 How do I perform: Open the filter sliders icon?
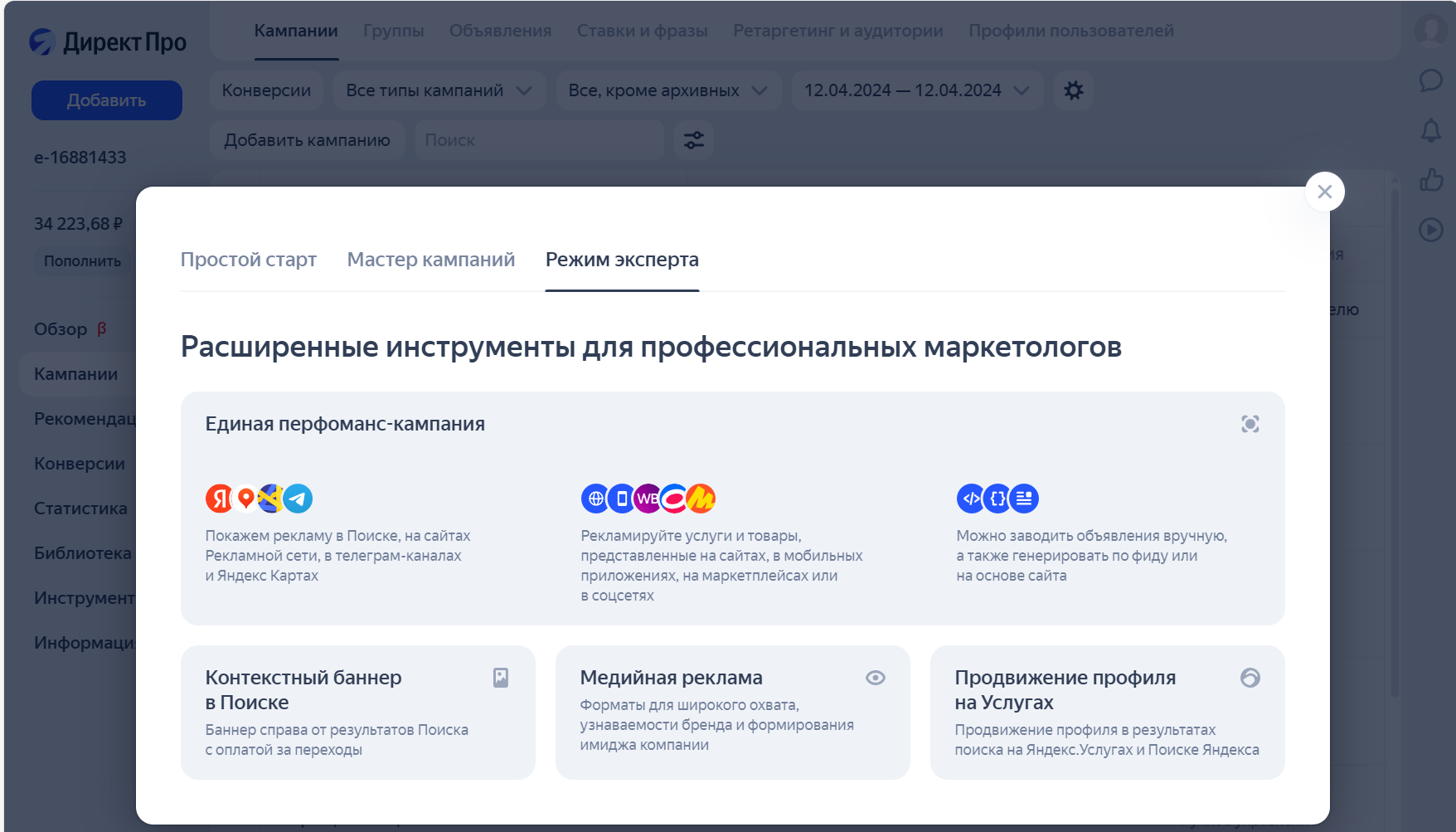[x=694, y=140]
